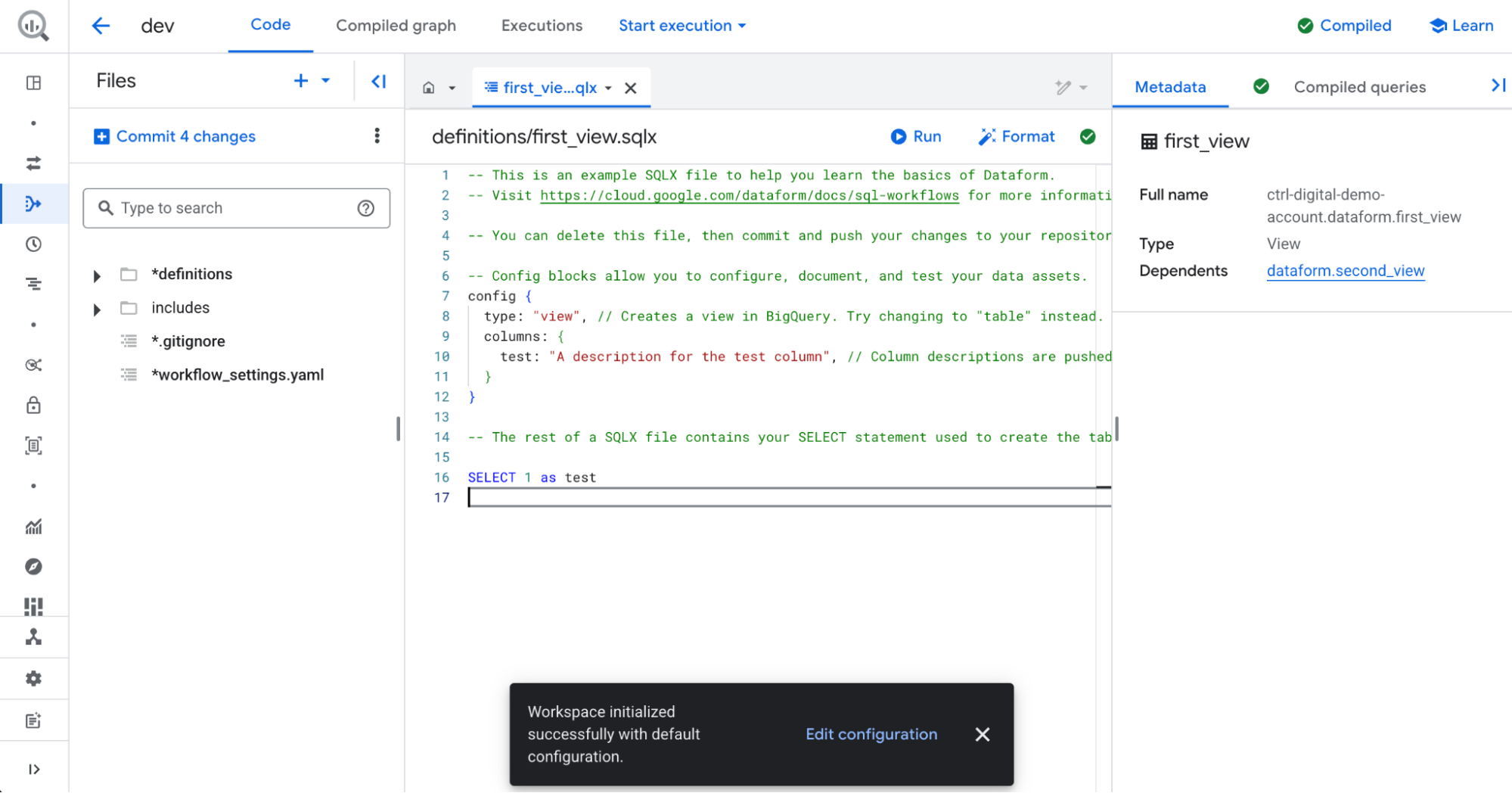This screenshot has width=1512, height=793.
Task: Open the Executions tab
Action: click(x=542, y=26)
